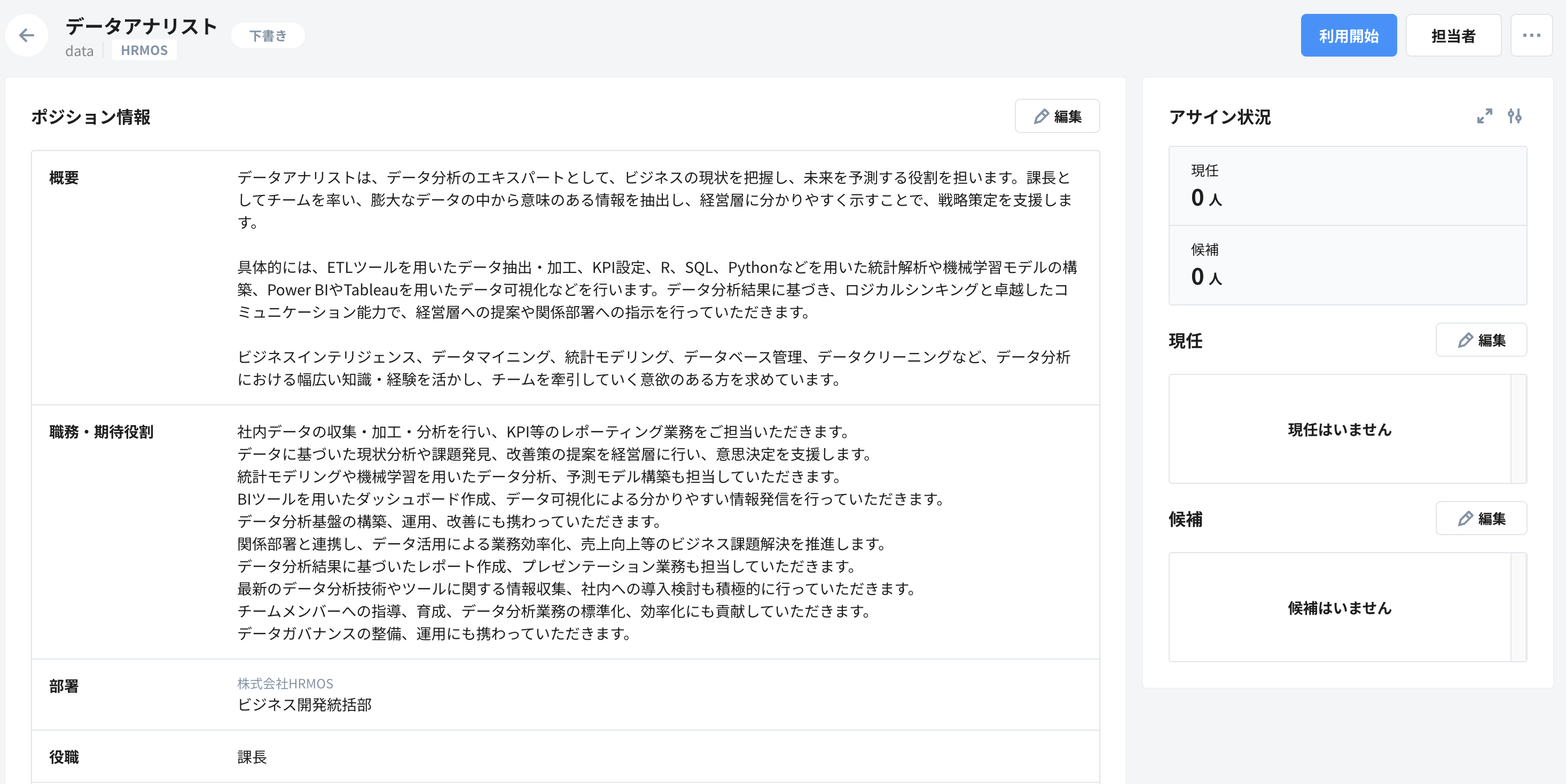1566x784 pixels.
Task: Follow the 株式会社HRMOS link
Action: [x=285, y=683]
